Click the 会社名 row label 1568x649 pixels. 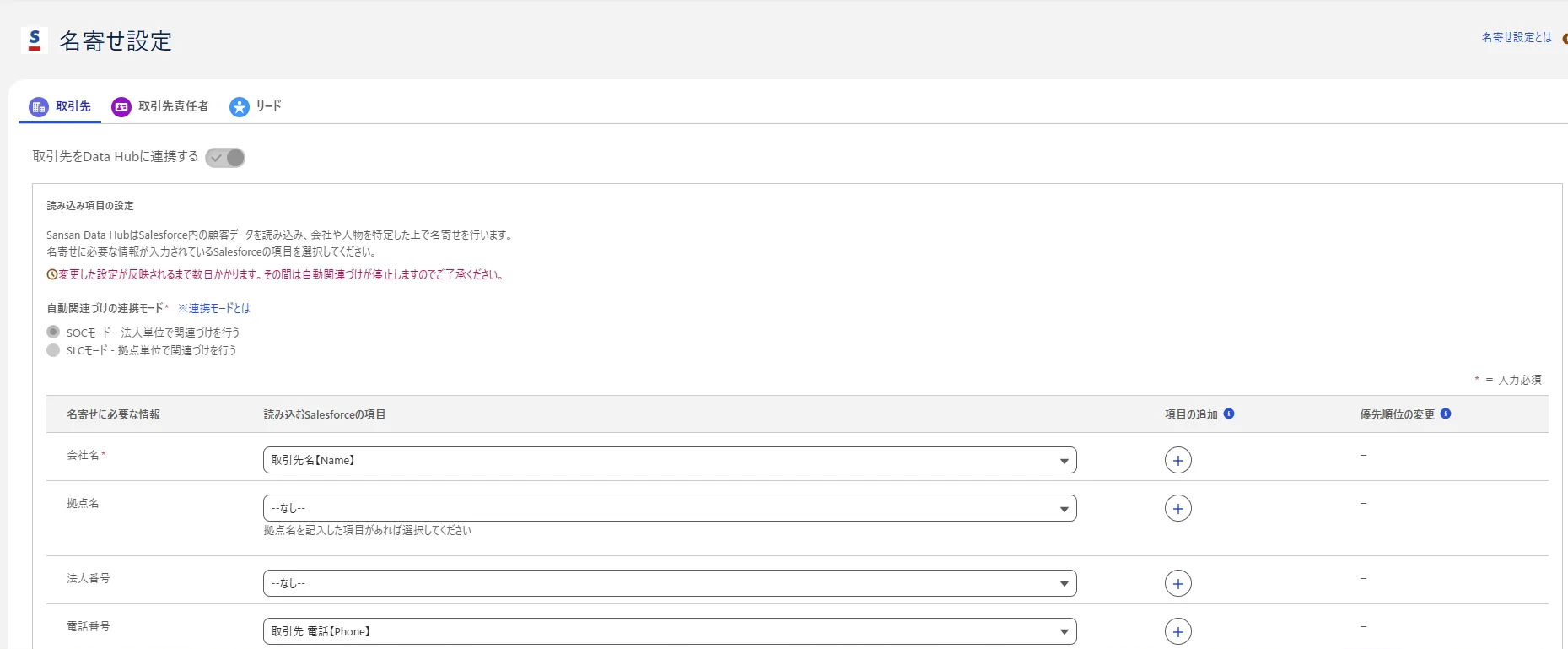[83, 455]
